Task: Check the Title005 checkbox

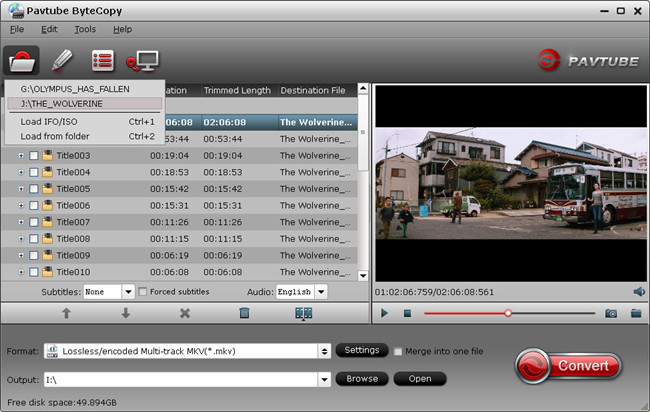Action: pyautogui.click(x=34, y=189)
